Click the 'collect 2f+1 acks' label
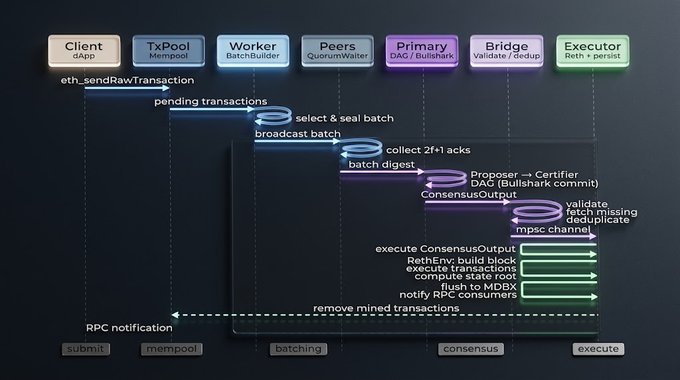Image resolution: width=680 pixels, height=380 pixels. point(428,150)
